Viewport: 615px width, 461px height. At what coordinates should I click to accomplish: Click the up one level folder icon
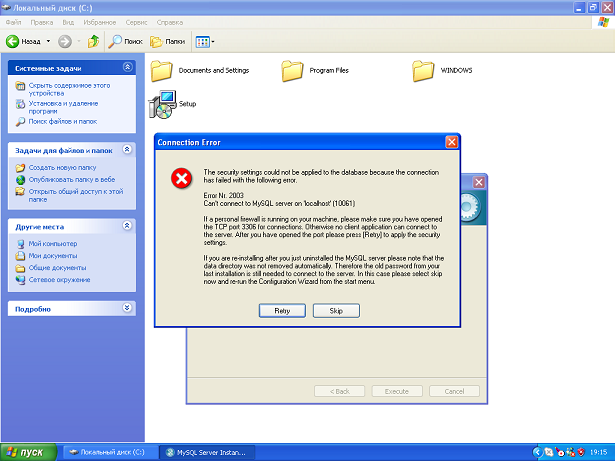(93, 41)
